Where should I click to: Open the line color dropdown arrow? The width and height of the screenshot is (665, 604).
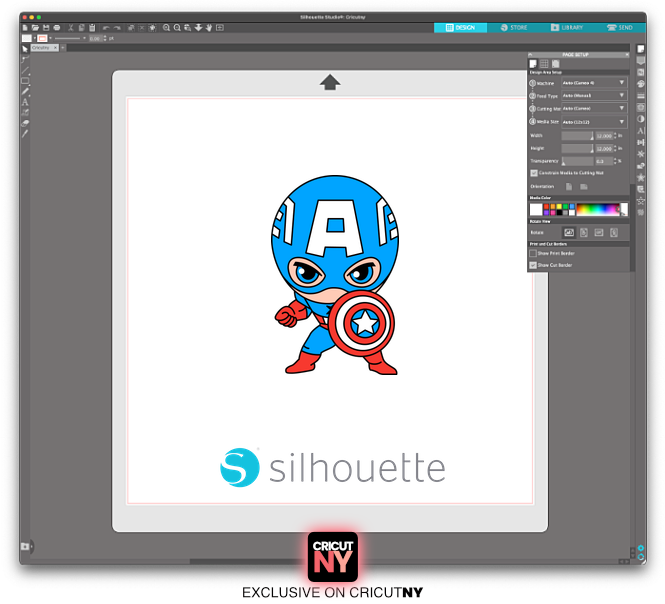(x=50, y=38)
